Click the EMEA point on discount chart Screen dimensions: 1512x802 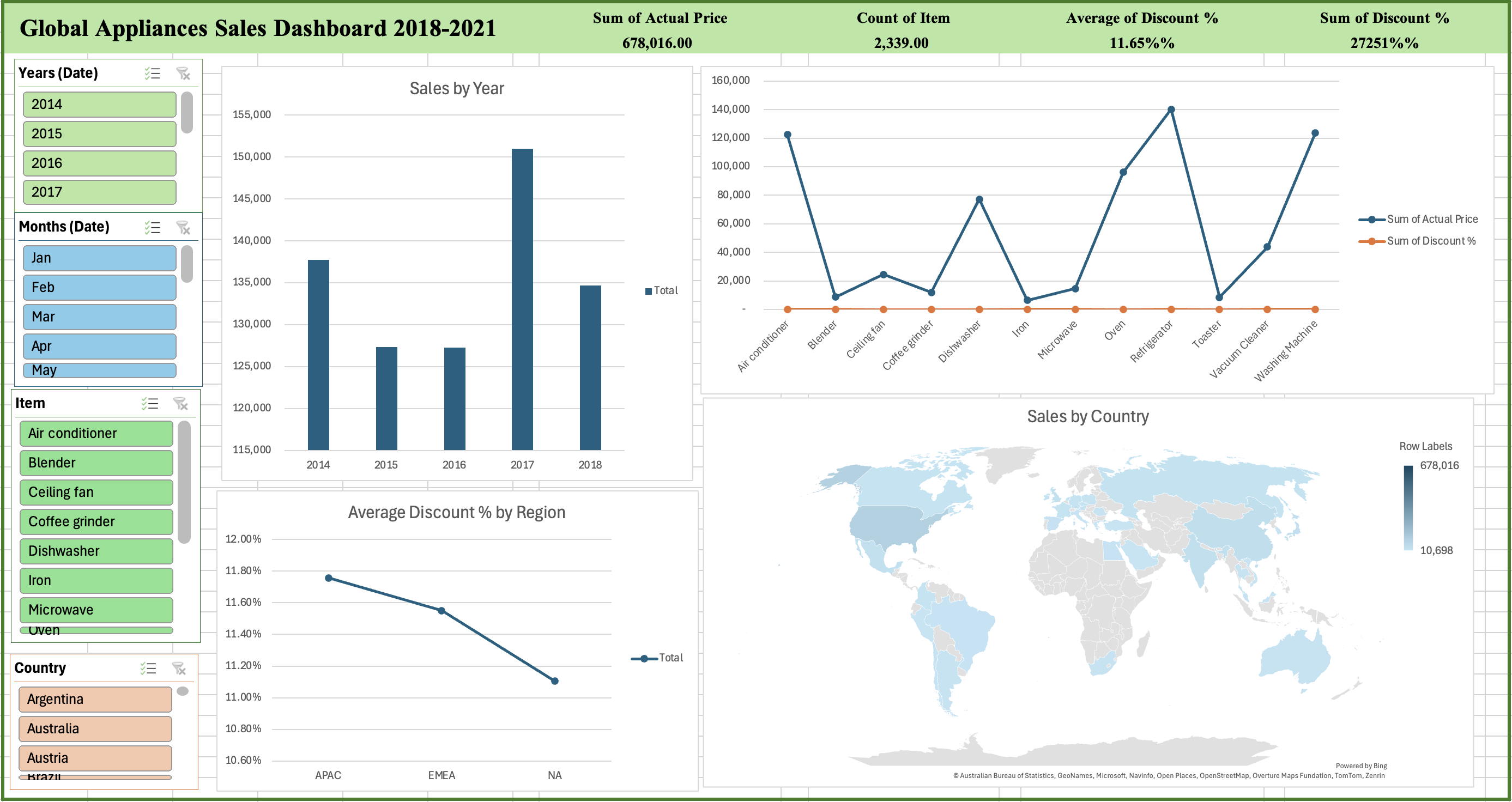441,611
